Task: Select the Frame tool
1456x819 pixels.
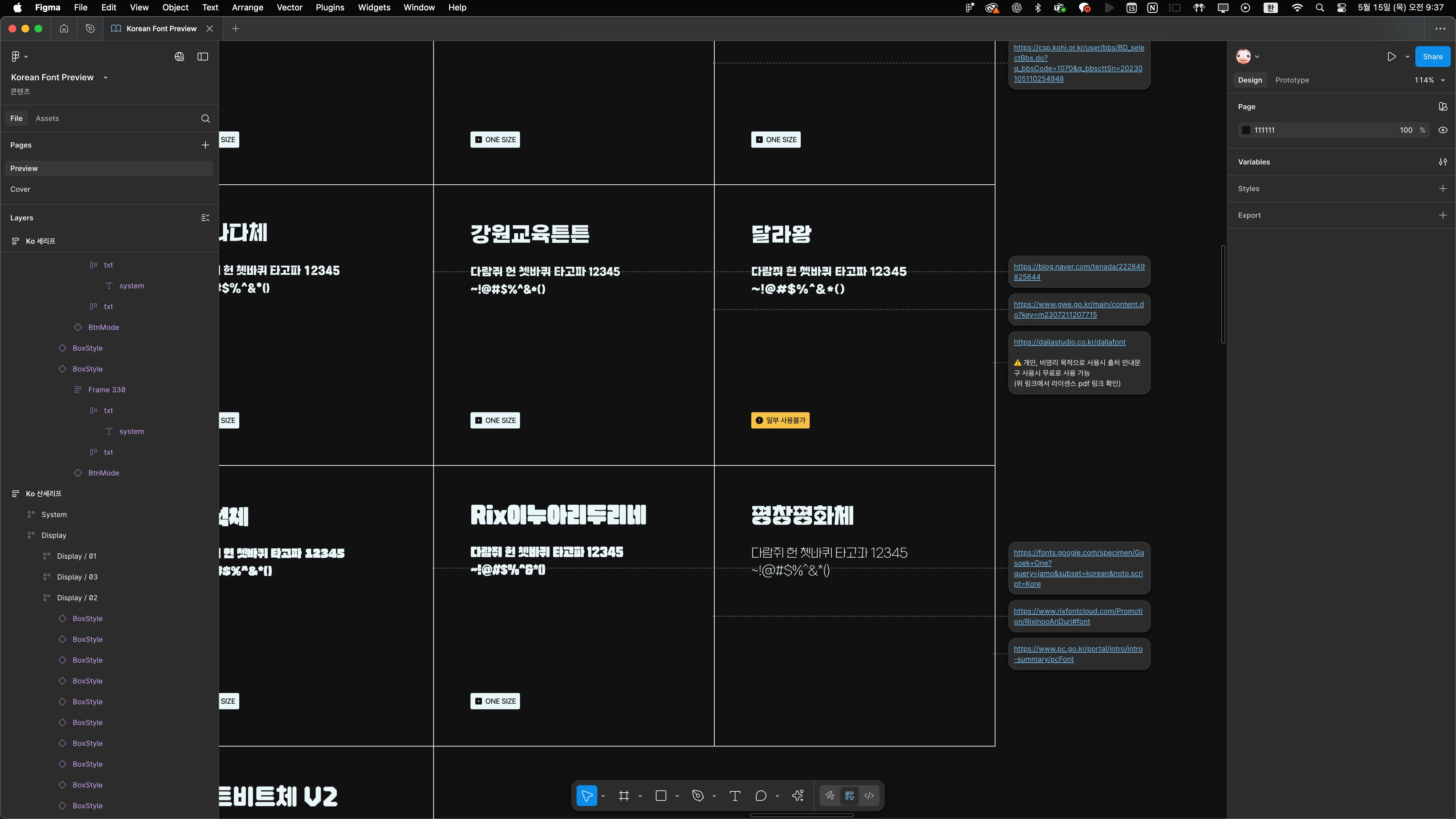Action: (x=624, y=796)
